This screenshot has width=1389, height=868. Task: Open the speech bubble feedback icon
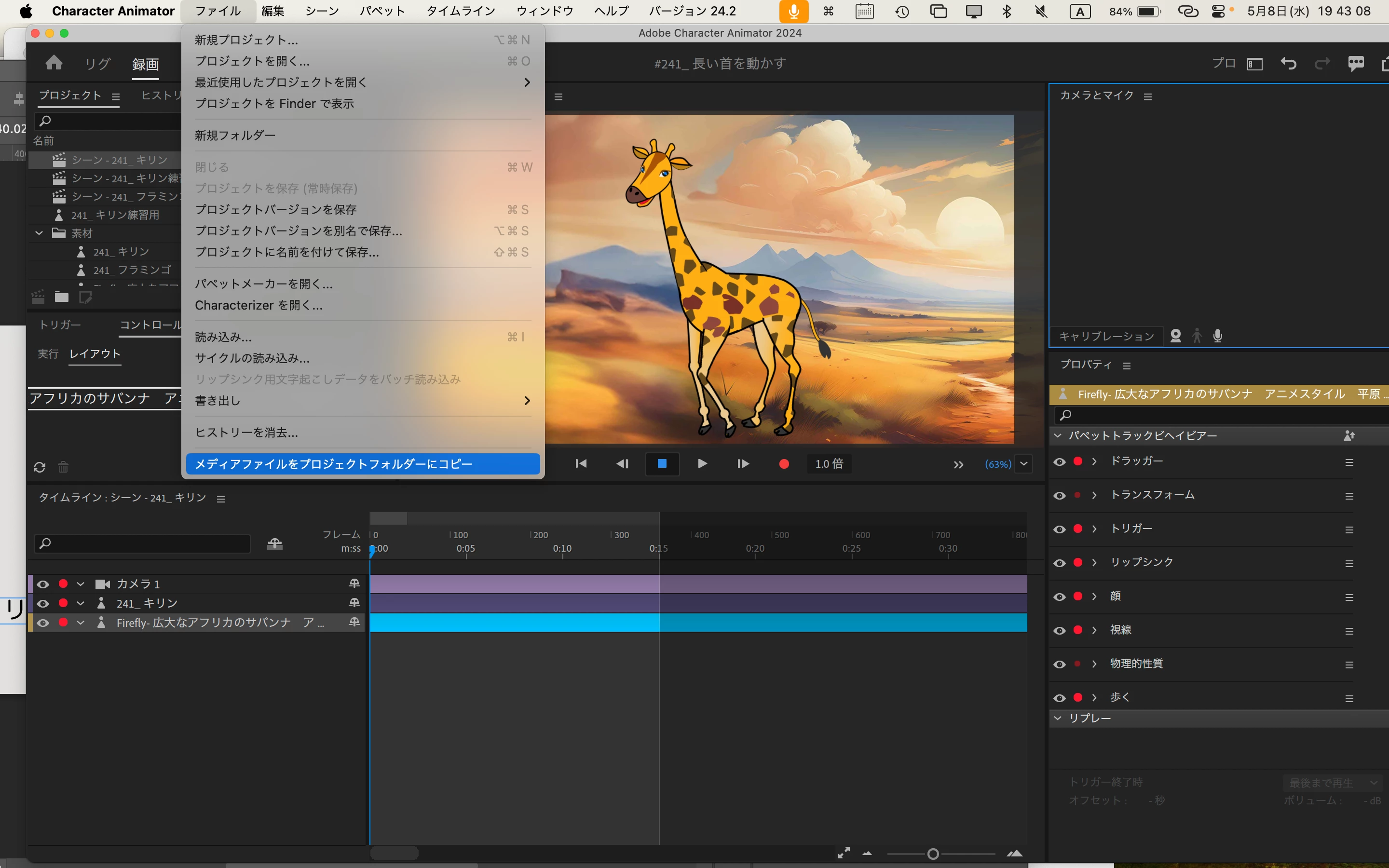pyautogui.click(x=1356, y=63)
